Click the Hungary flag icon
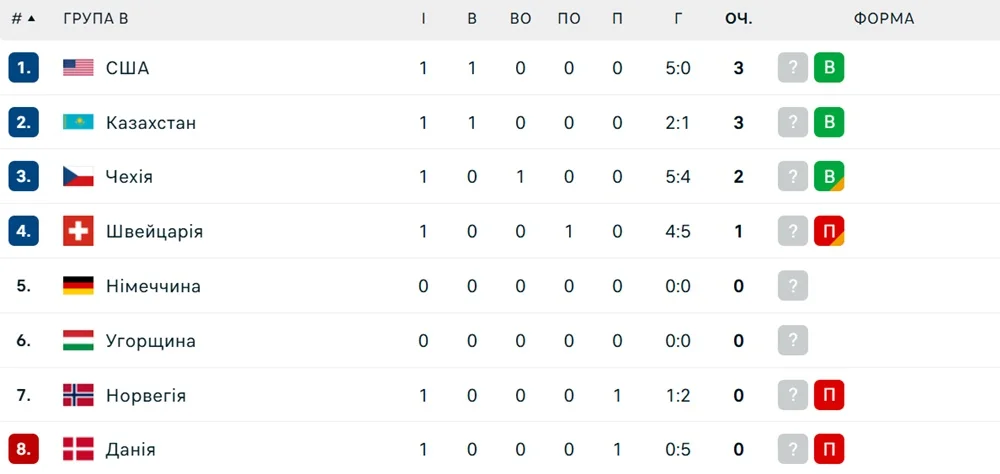Screen dimensions: 1000x474 click(78, 340)
